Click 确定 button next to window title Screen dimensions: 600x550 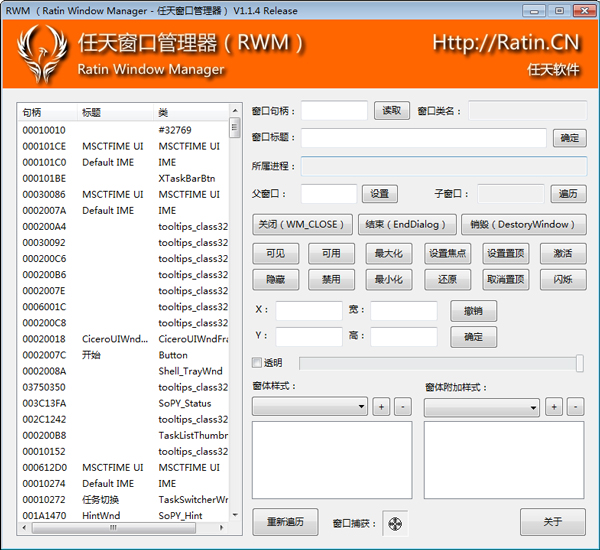point(569,138)
